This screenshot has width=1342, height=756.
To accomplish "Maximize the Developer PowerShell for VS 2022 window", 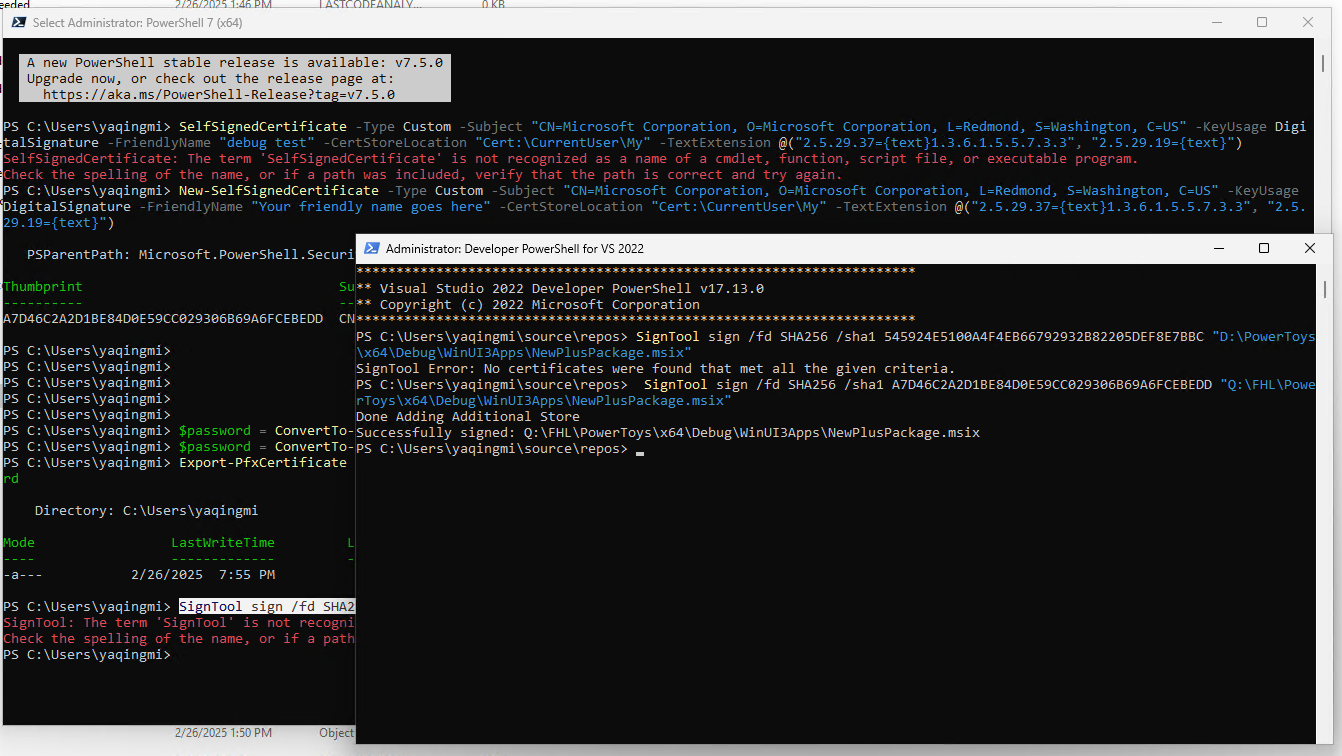I will [x=1263, y=248].
